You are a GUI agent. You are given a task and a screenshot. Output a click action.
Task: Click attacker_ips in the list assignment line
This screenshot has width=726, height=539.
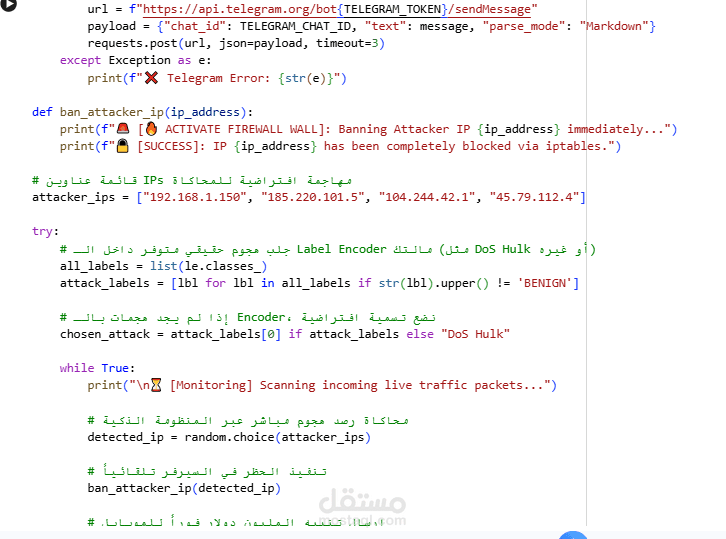pos(73,197)
